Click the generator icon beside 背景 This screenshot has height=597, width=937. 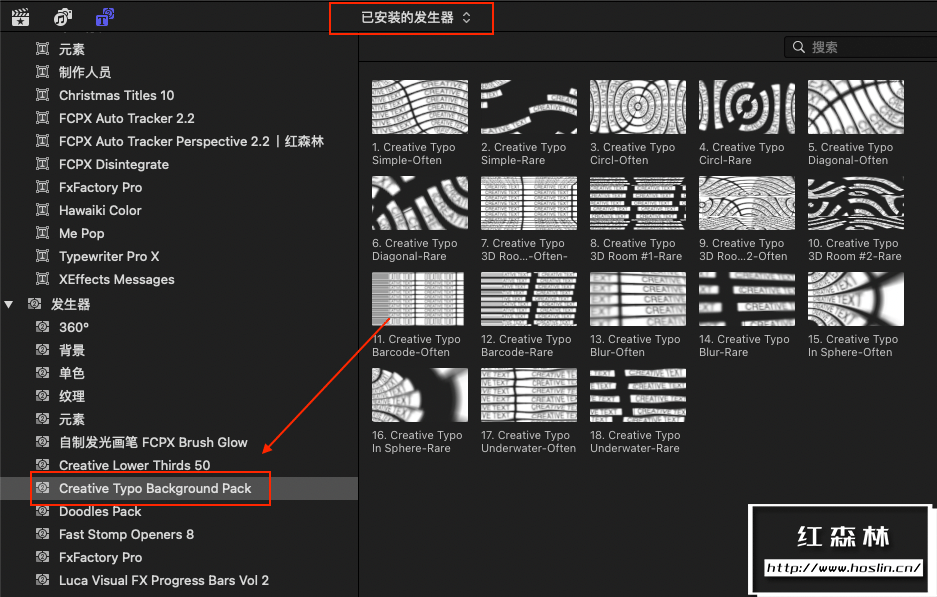pyautogui.click(x=42, y=350)
